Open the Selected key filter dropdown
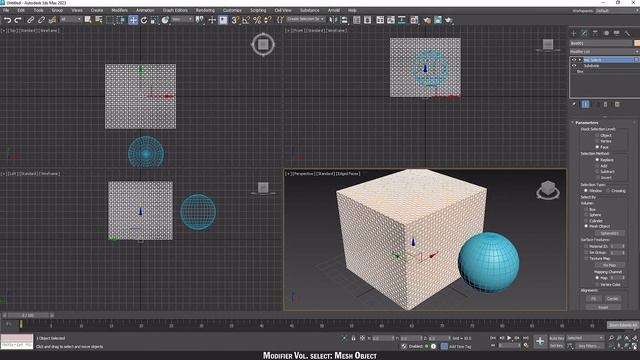Screen dimensions: 640x360 point(585,338)
